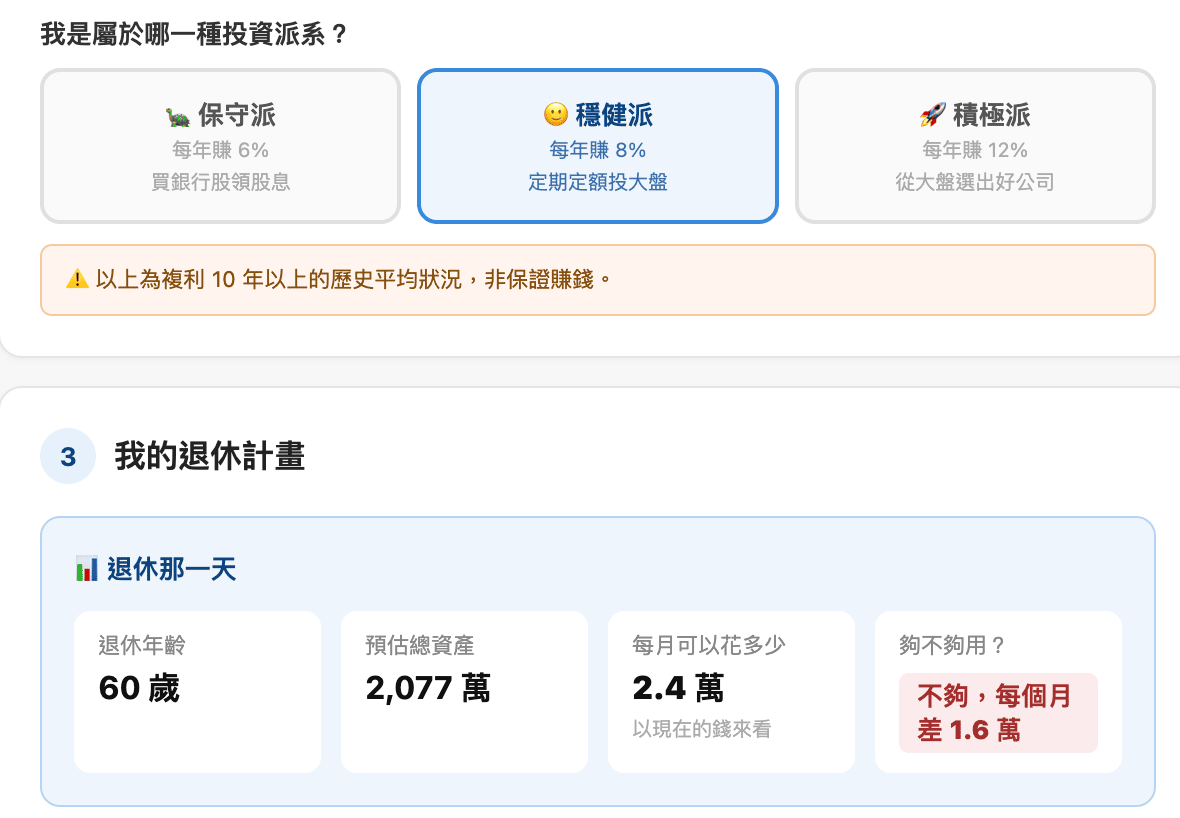1180x818 pixels.
Task: Select the 保守派 investment style card
Action: click(x=220, y=146)
